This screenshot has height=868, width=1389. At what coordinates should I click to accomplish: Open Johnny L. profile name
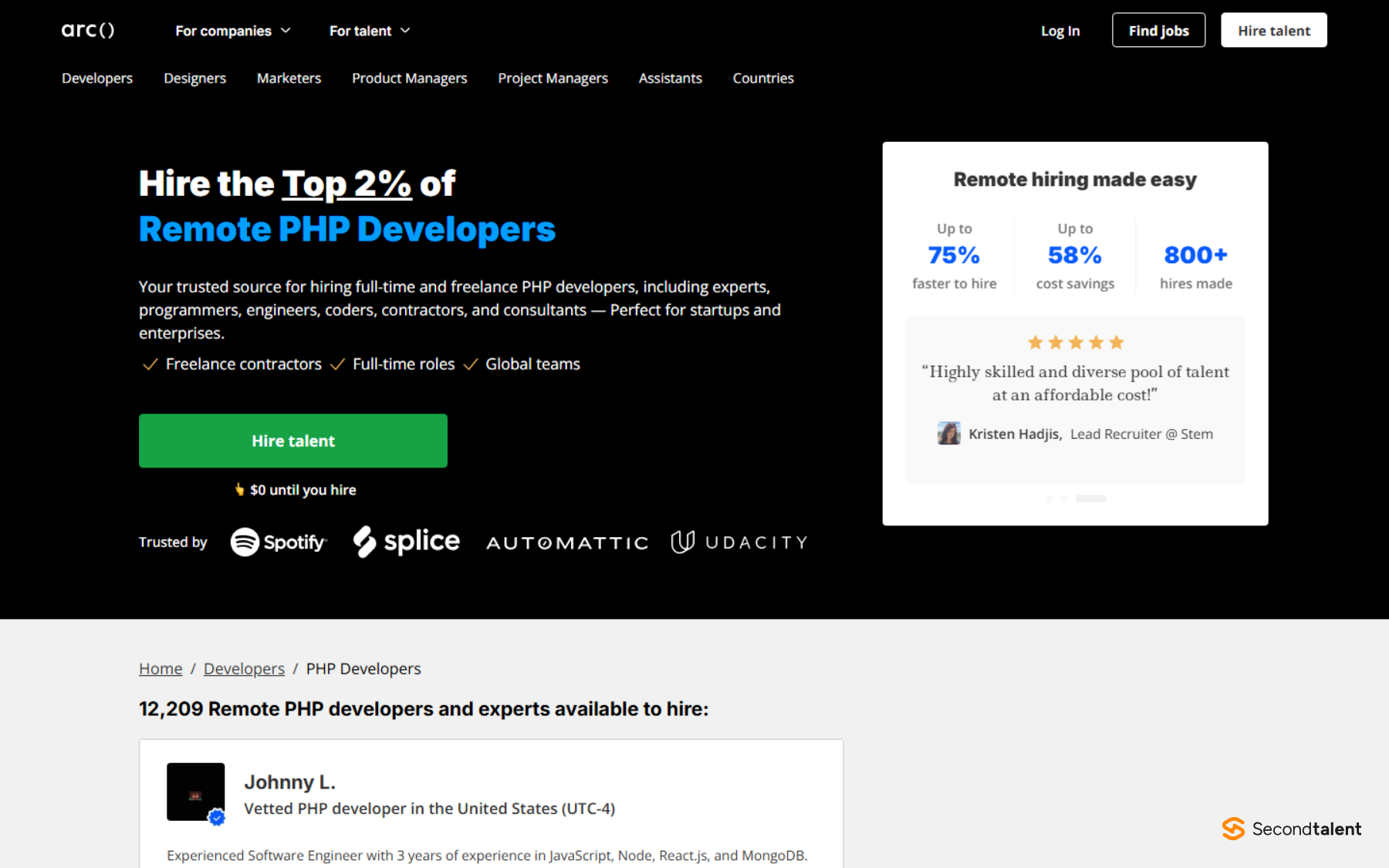(290, 782)
